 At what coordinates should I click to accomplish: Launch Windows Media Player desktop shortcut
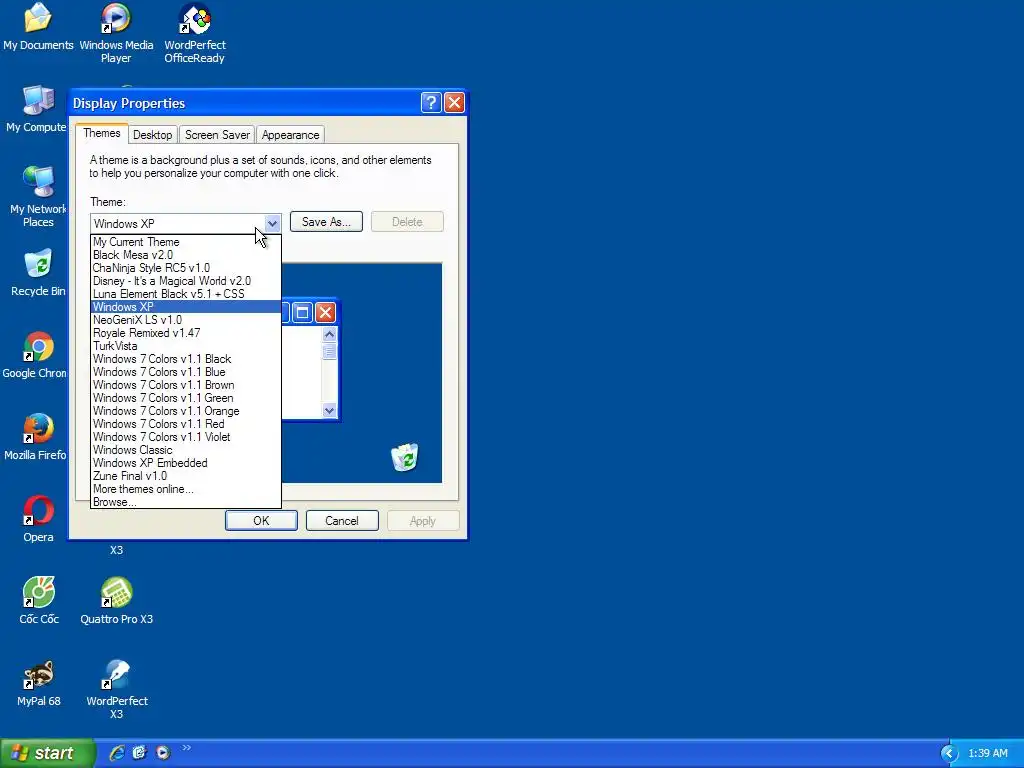[x=116, y=33]
